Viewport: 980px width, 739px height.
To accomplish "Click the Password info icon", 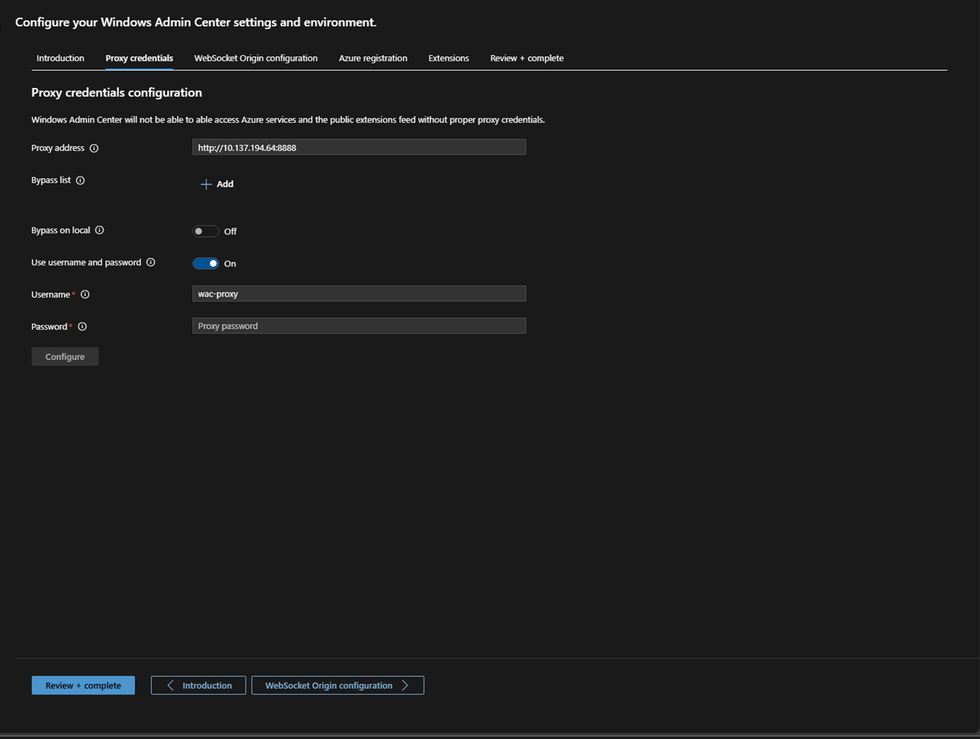I will click(x=82, y=326).
